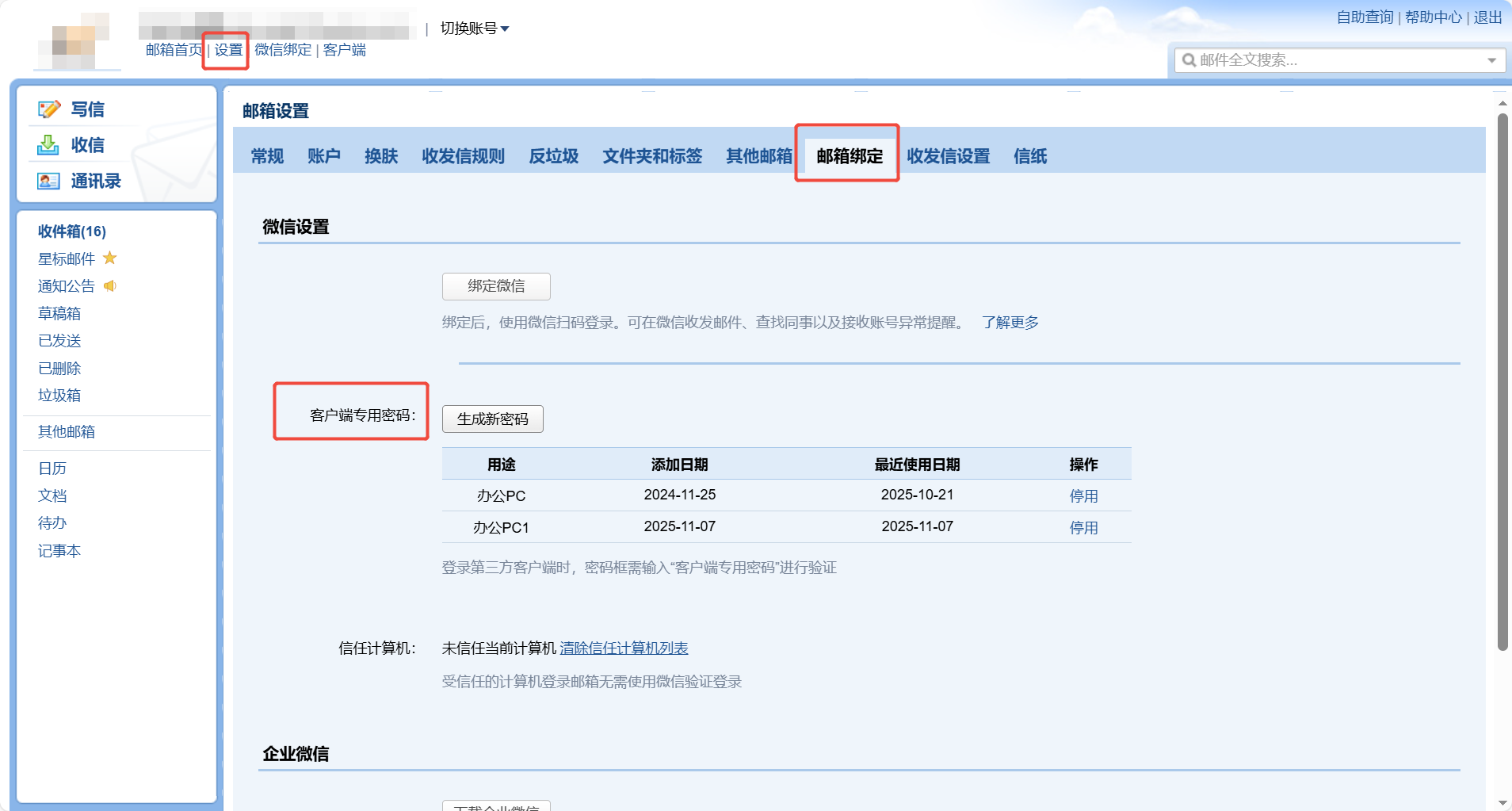Open the 了解更多 link
Screen dimensions: 1512x811
(1010, 323)
